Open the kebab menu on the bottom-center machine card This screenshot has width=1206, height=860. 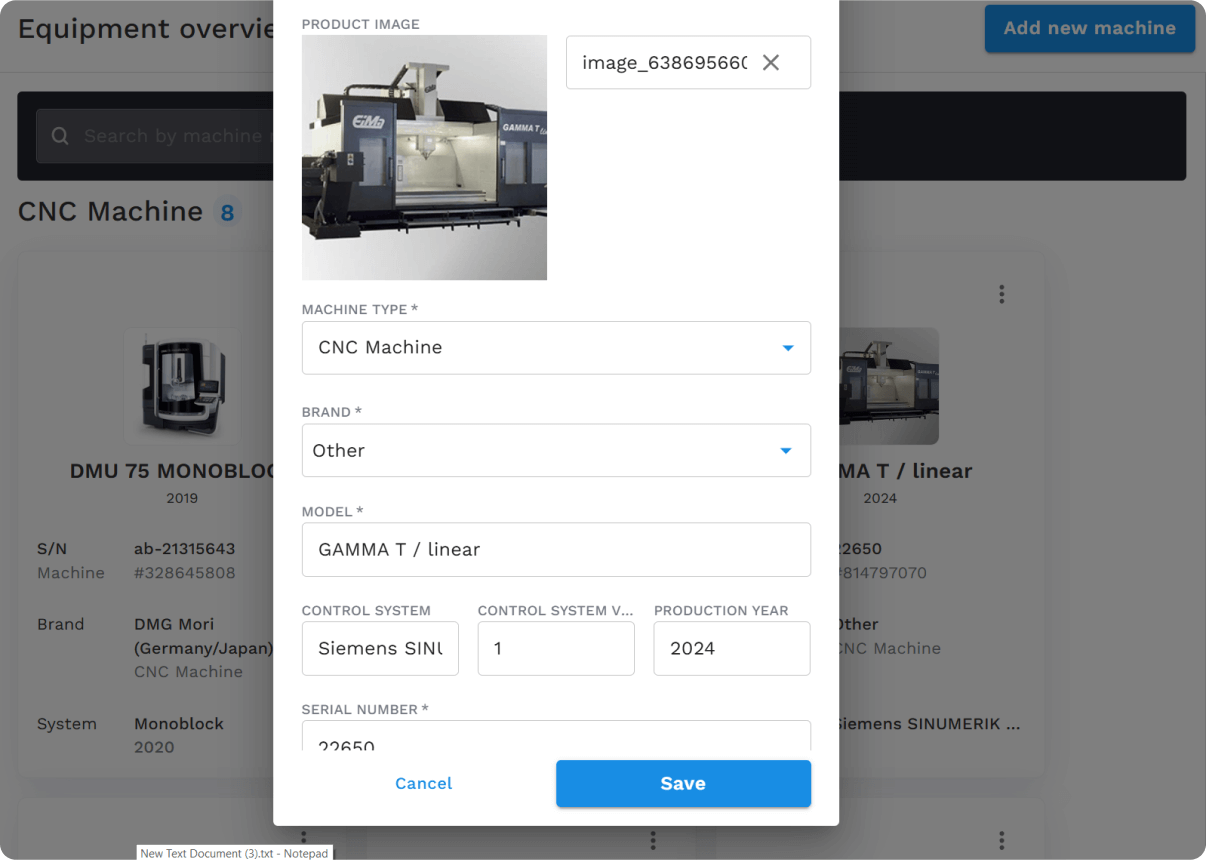[x=652, y=841]
